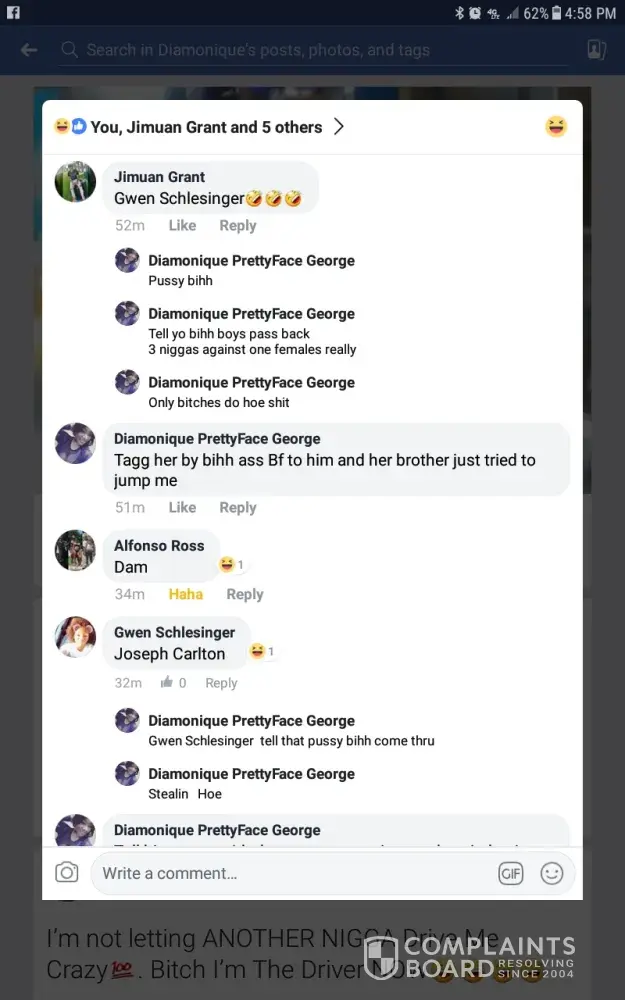
Task: Toggle Like on Jimuan Grant's comment
Action: 182,226
